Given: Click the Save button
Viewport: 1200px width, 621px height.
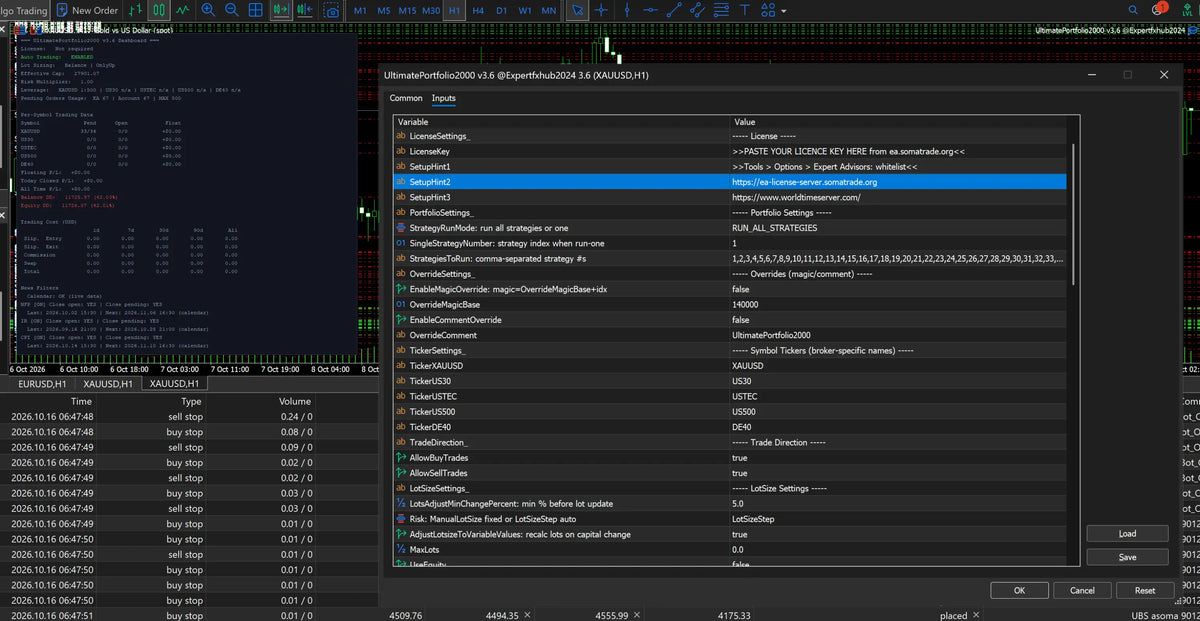Looking at the screenshot, I should pos(1127,557).
